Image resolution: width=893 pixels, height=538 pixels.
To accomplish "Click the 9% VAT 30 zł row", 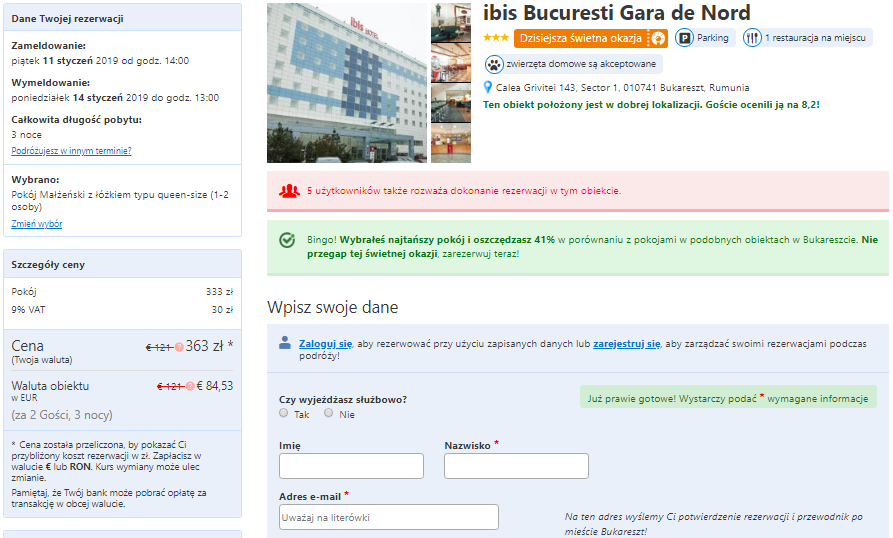I will [x=122, y=310].
